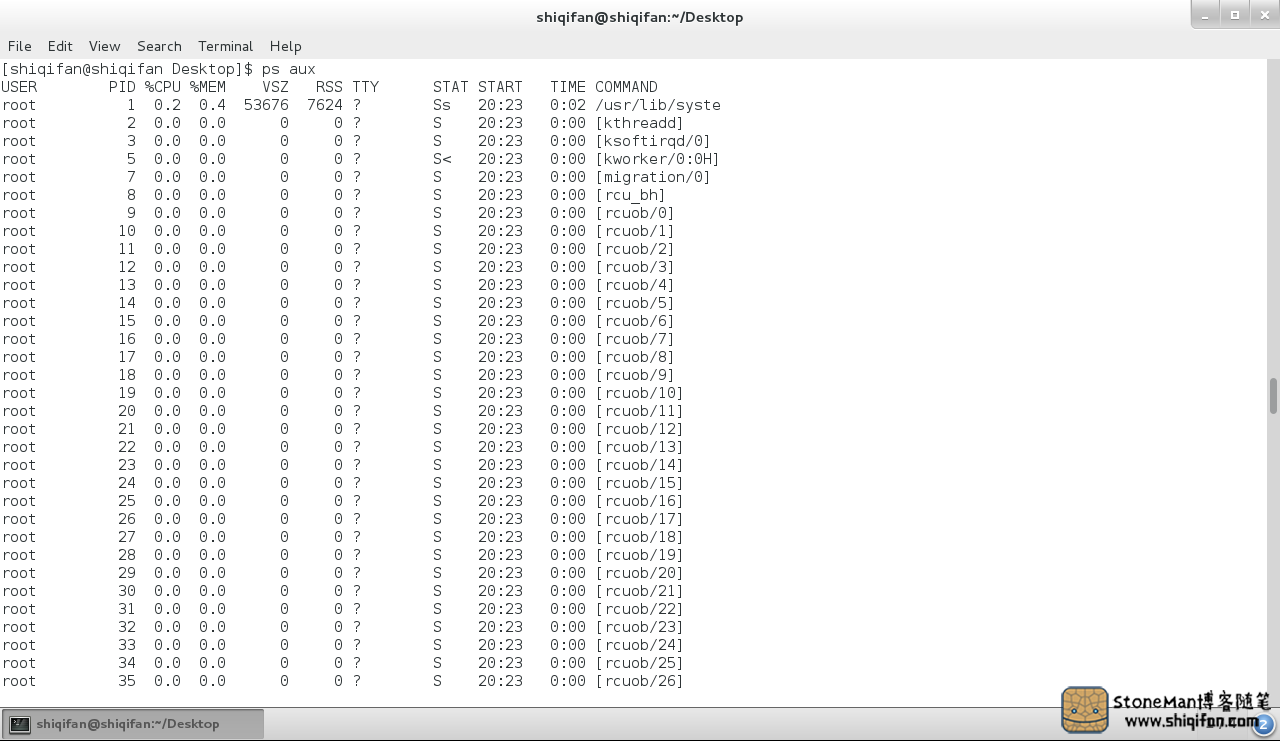
Task: Open the File menu
Action: [20, 46]
